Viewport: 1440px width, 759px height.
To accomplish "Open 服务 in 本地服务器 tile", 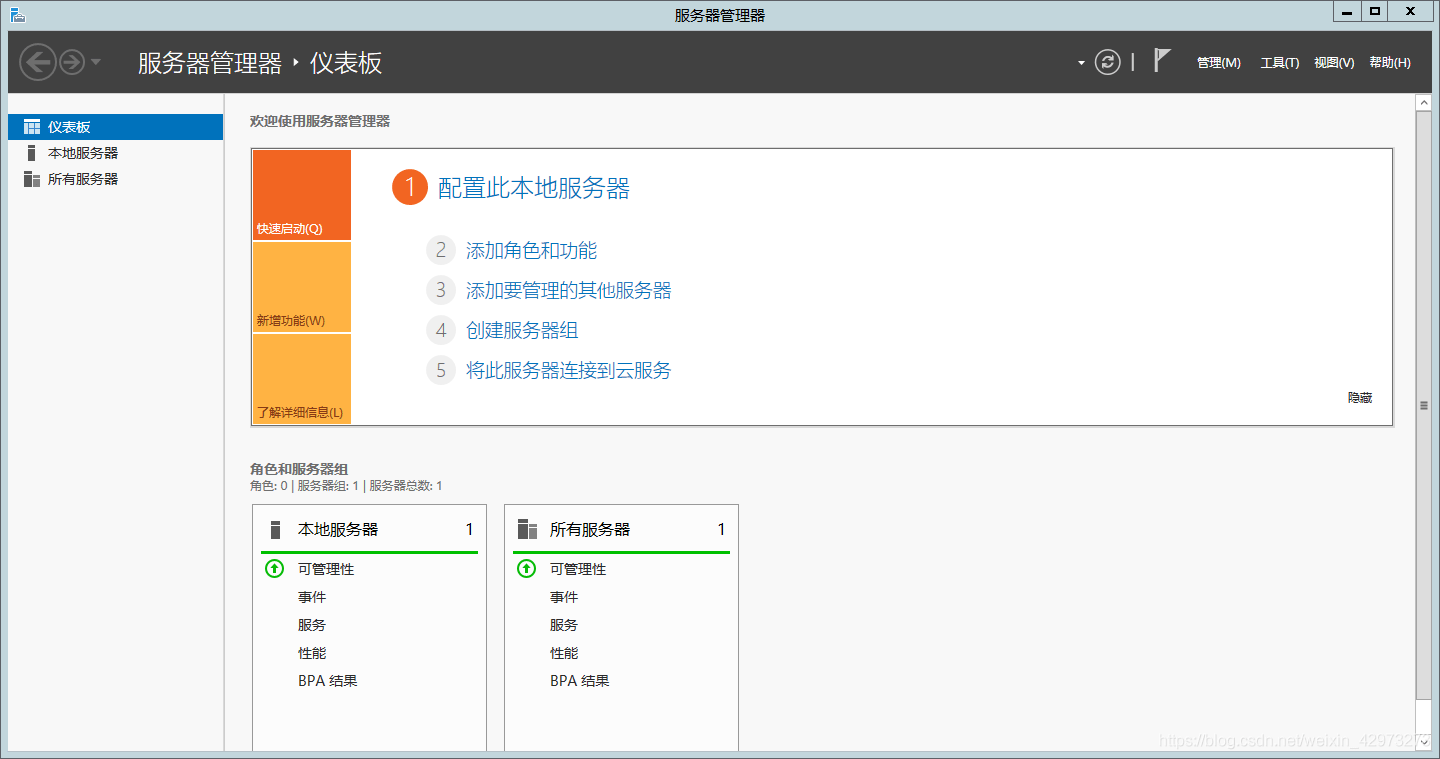I will pyautogui.click(x=312, y=625).
